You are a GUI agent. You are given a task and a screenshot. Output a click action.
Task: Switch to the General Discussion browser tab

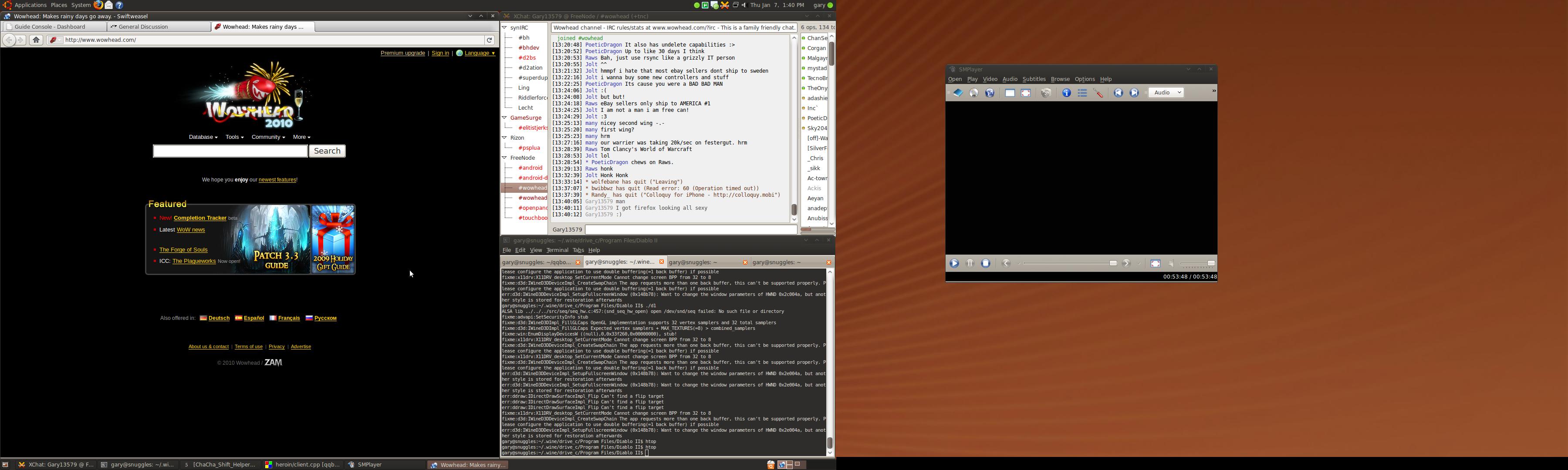tap(144, 27)
